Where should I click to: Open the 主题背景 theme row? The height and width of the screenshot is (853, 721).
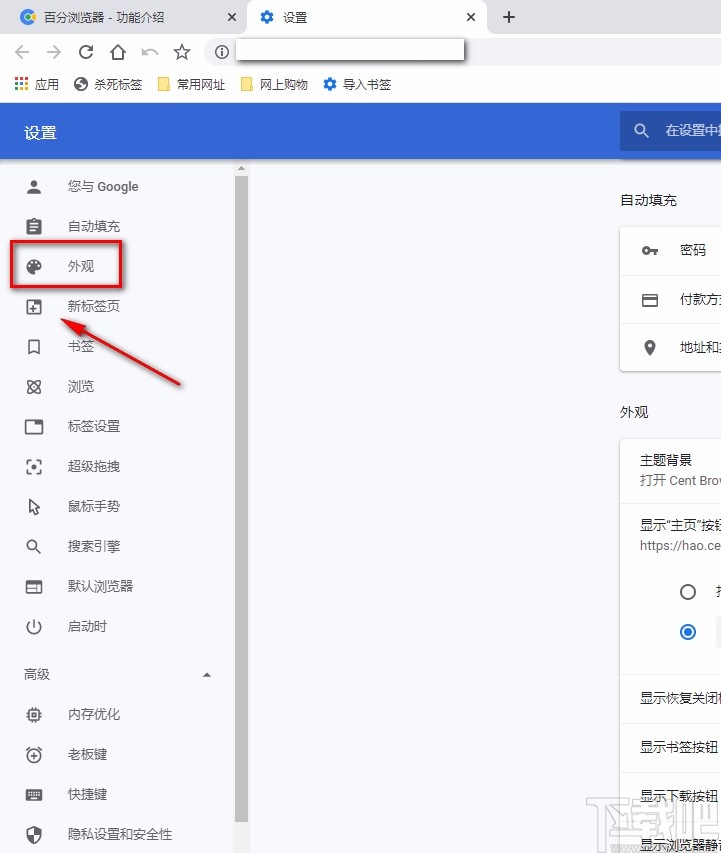click(670, 471)
